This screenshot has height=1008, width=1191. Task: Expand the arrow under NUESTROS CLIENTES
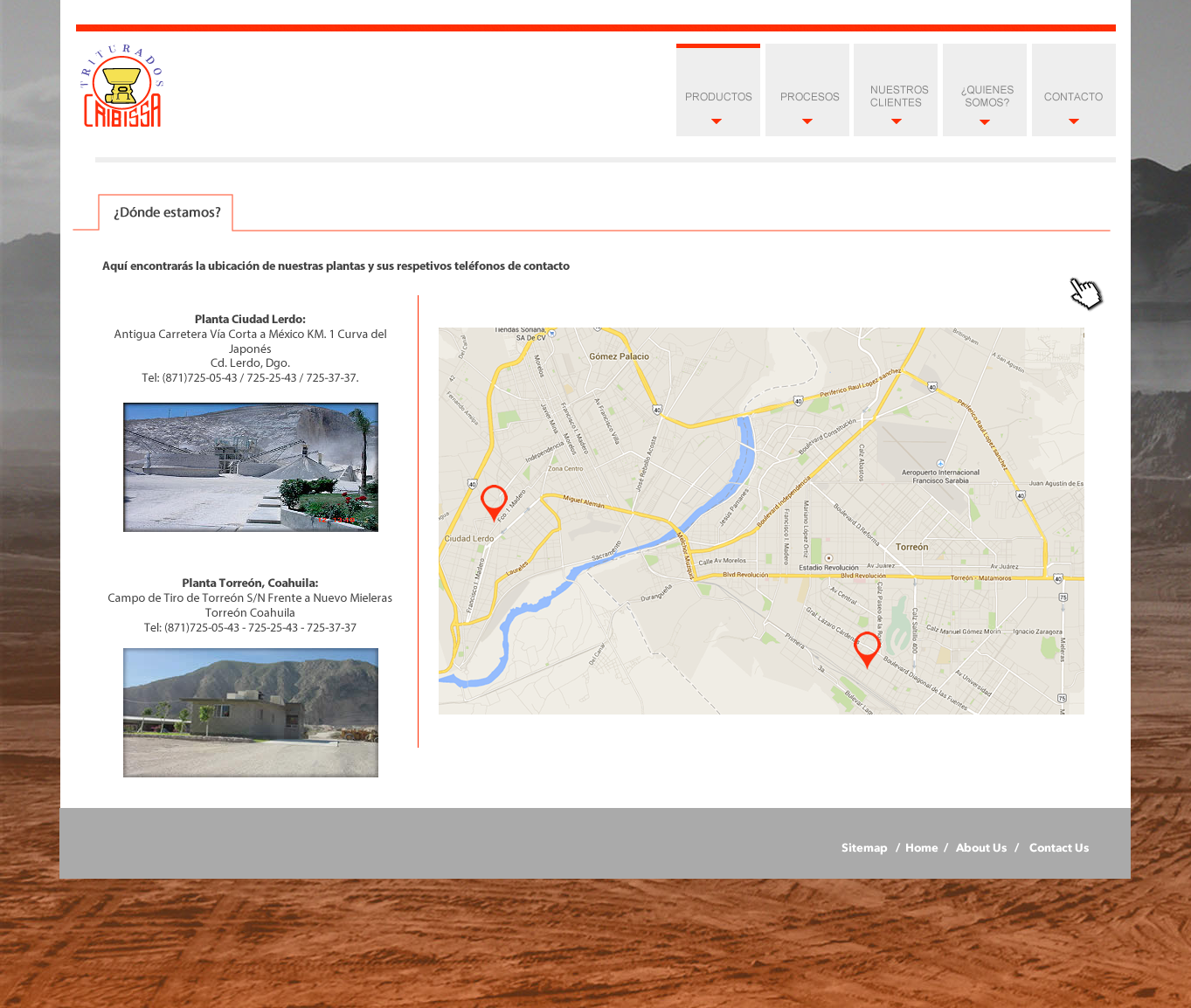click(897, 121)
